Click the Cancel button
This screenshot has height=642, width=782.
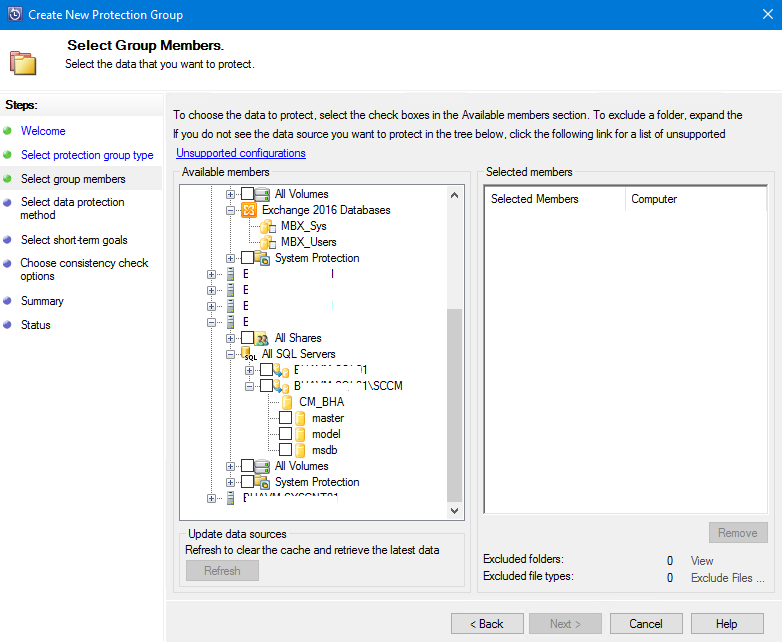[646, 624]
